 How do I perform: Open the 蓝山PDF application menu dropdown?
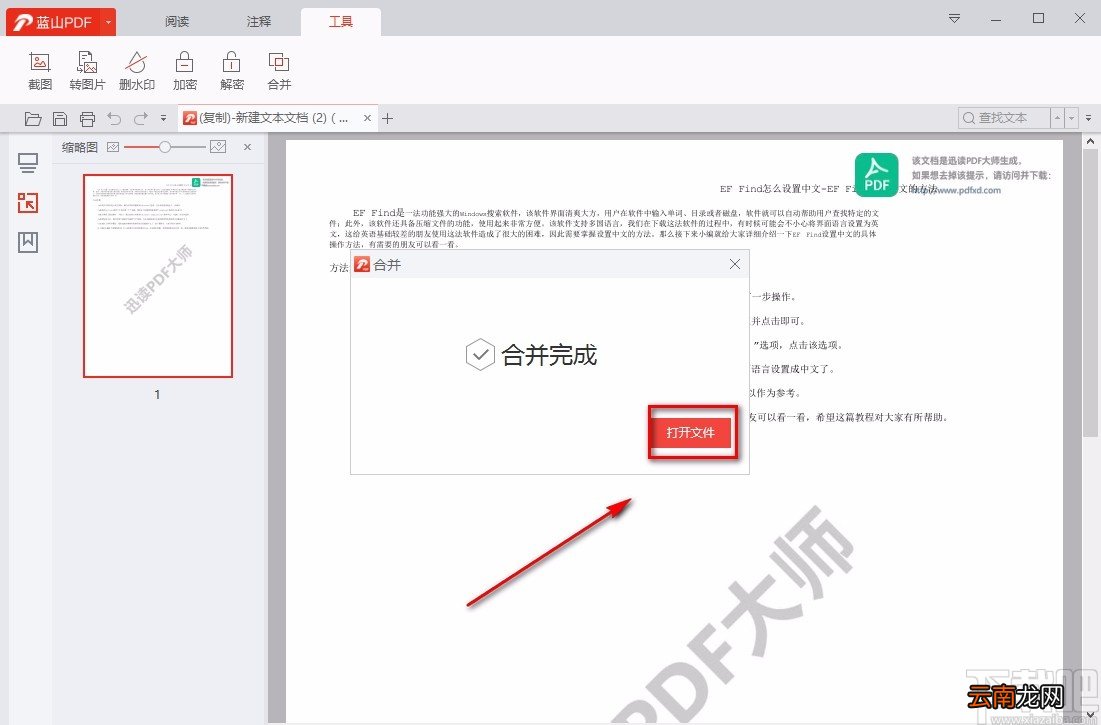(x=108, y=22)
